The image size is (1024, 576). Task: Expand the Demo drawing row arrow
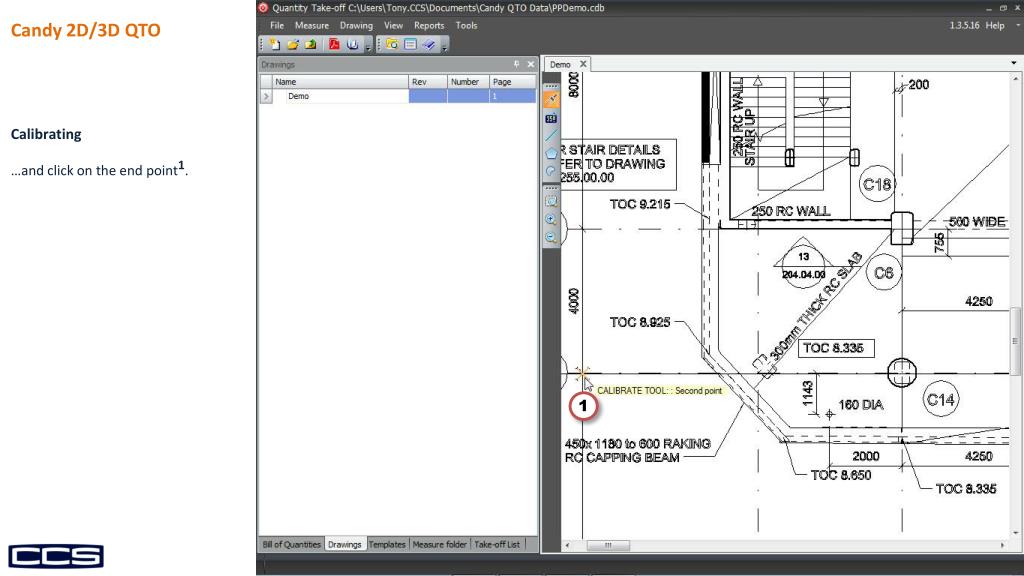(x=266, y=96)
